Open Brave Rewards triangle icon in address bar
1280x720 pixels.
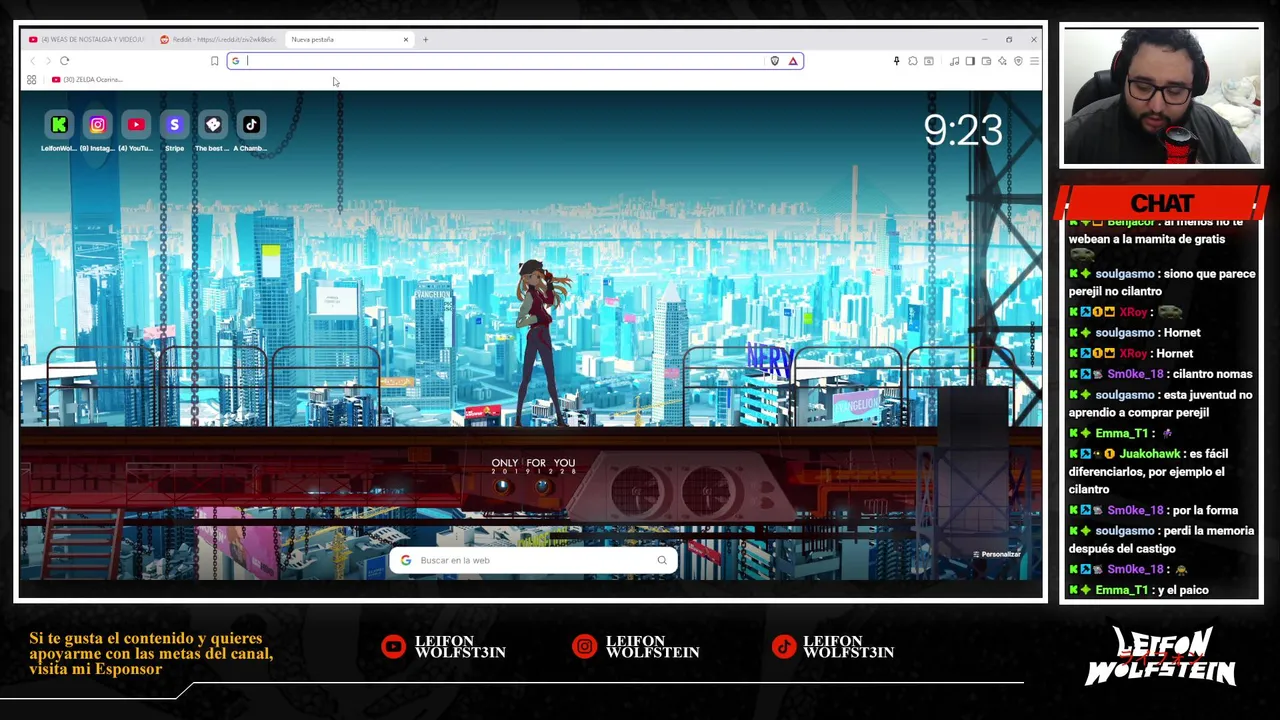point(793,61)
